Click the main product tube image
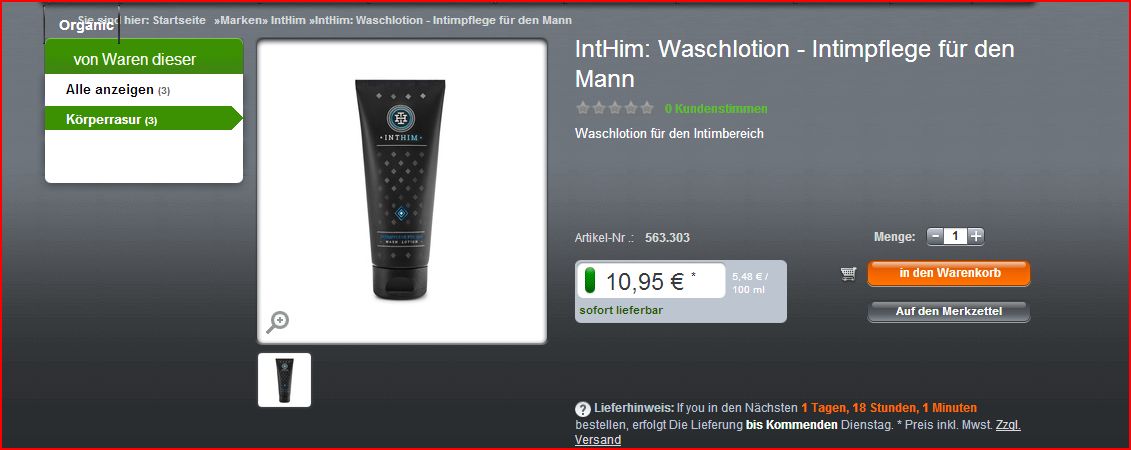This screenshot has width=1131, height=450. pos(400,189)
